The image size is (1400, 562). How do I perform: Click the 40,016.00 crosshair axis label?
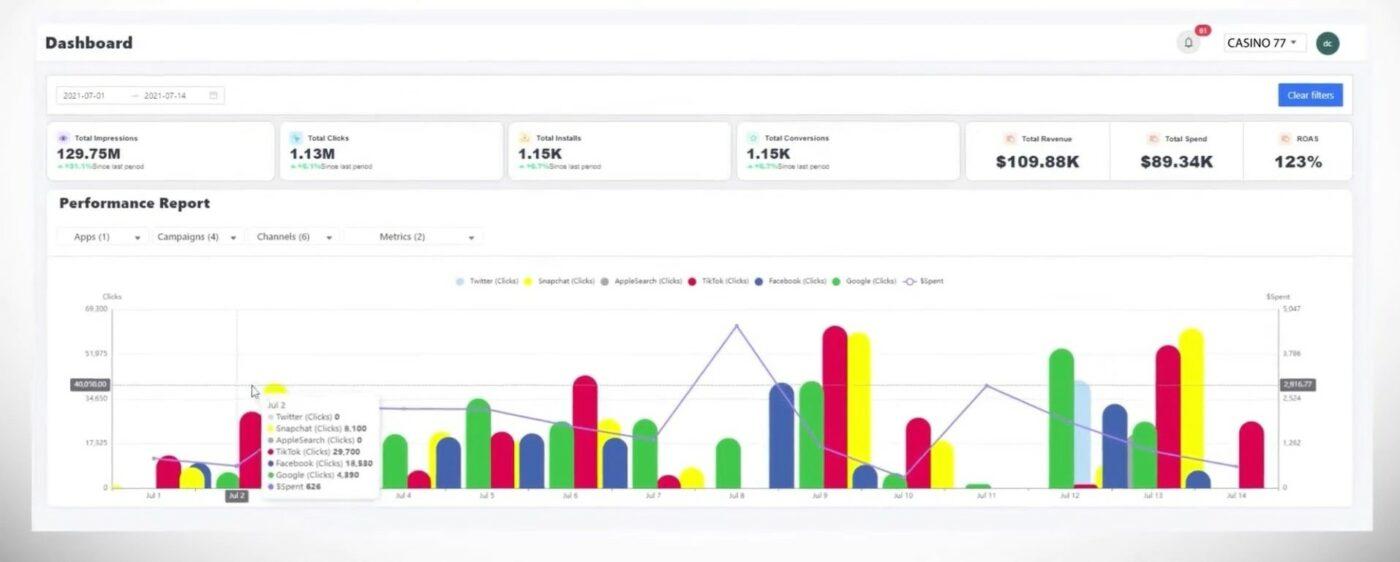coord(90,384)
